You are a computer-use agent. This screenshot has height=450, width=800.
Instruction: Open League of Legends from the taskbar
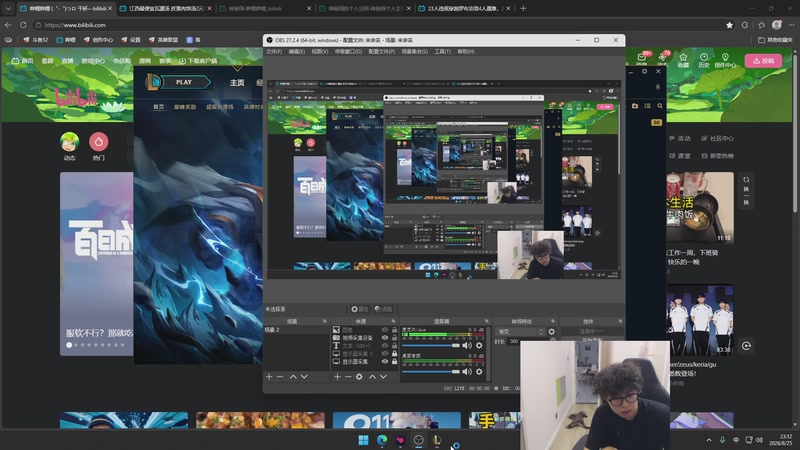(x=437, y=440)
